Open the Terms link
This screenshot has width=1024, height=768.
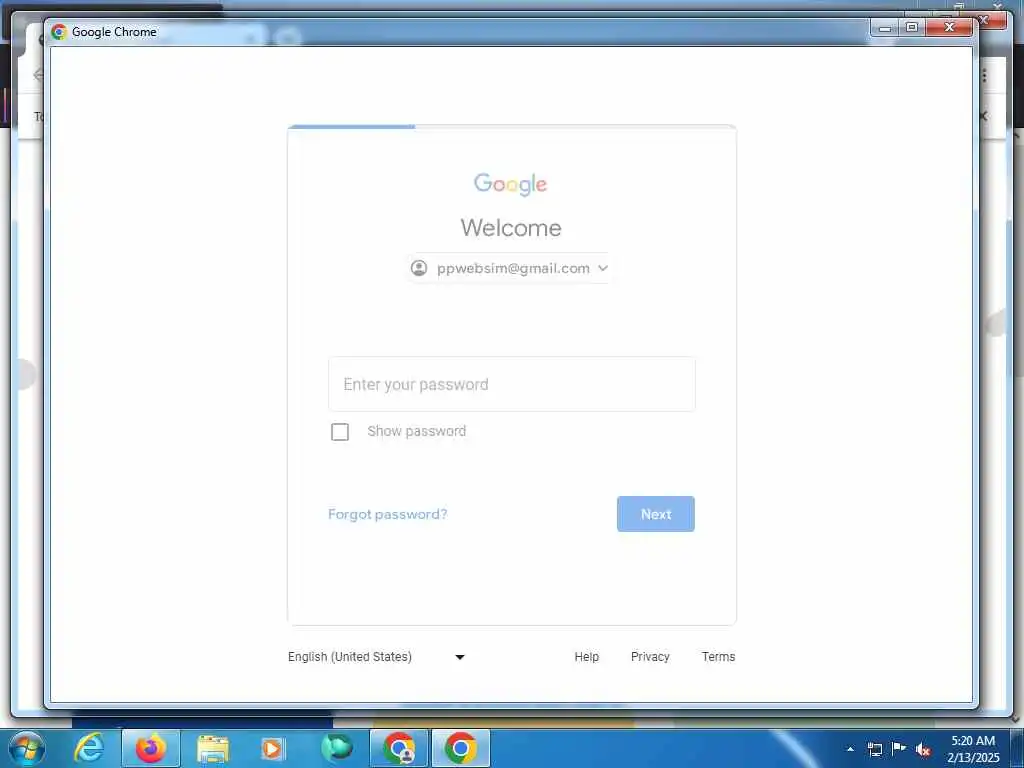coord(718,656)
